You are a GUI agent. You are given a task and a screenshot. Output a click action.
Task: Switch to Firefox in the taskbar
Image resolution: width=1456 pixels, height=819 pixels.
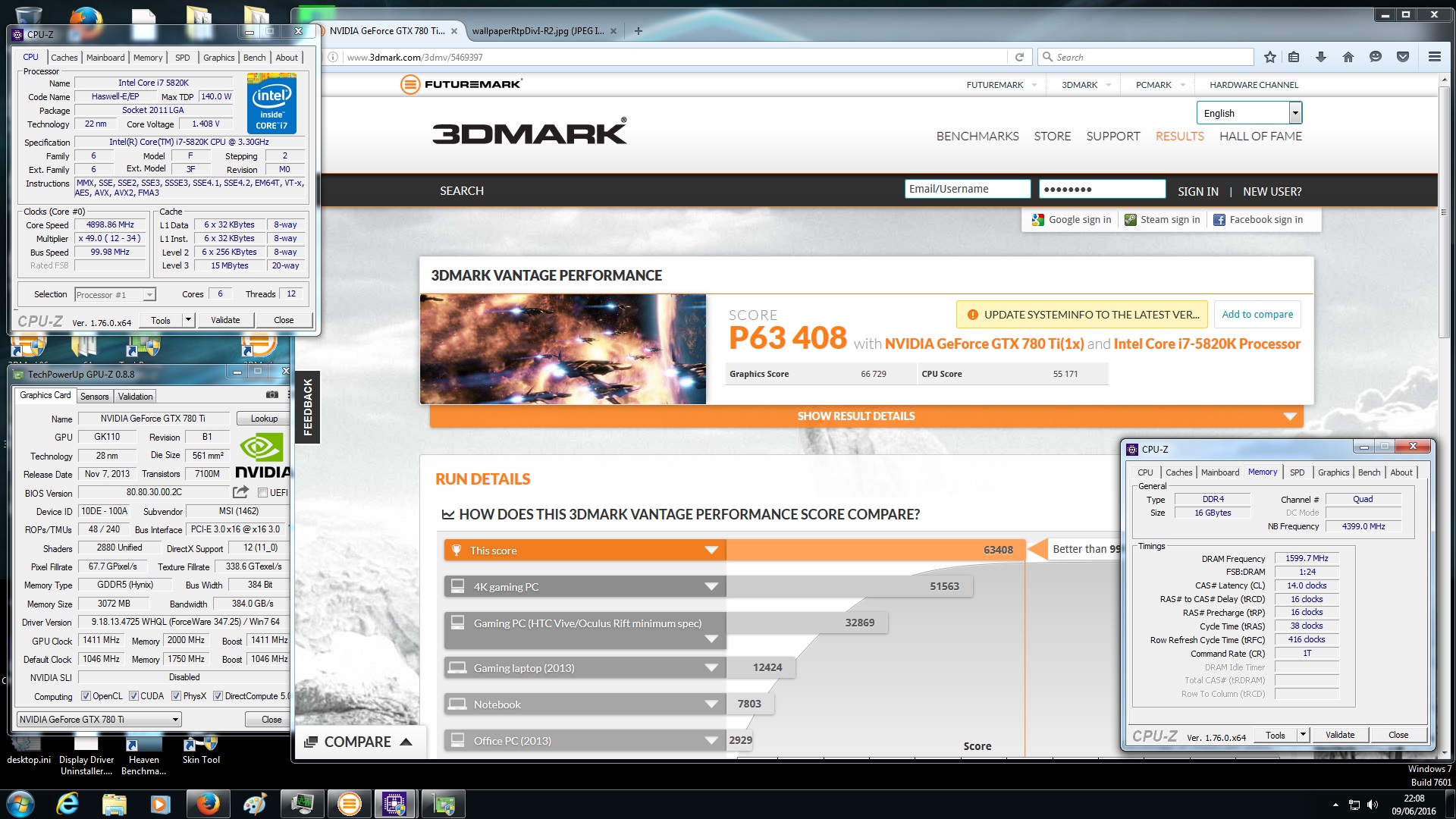coord(207,804)
